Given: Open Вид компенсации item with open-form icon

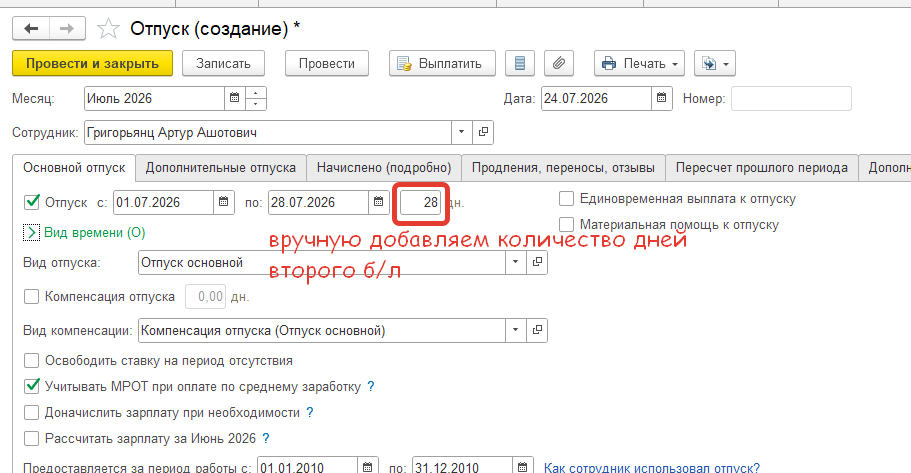Looking at the screenshot, I should [x=537, y=331].
